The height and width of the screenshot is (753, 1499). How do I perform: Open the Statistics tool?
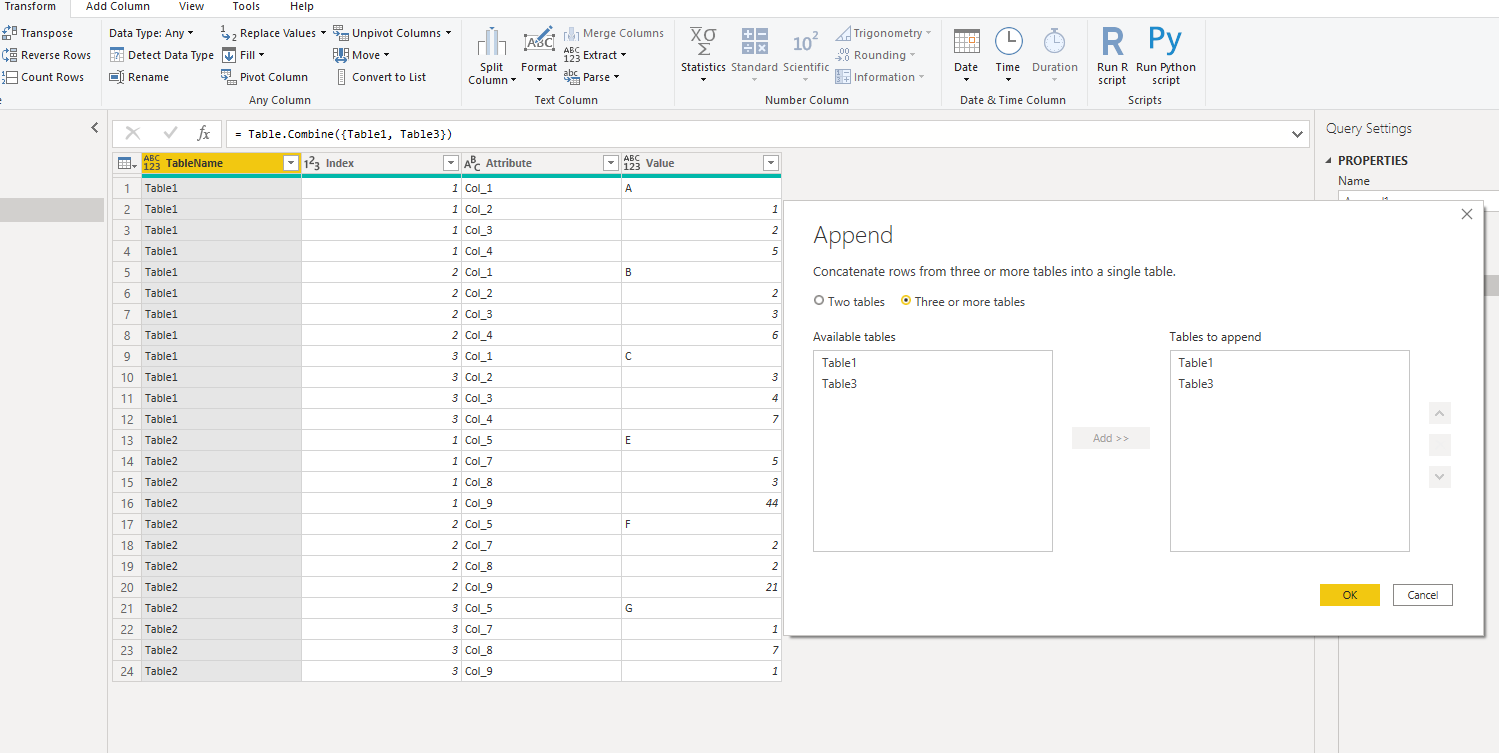(703, 54)
